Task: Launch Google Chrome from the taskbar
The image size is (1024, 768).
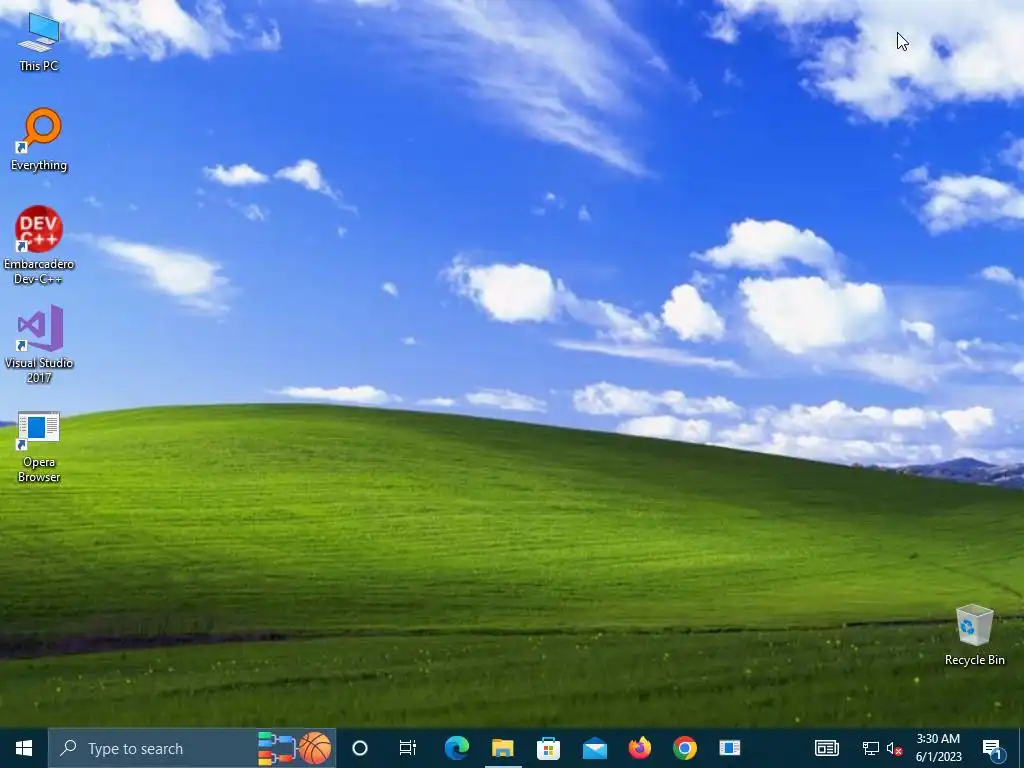Action: coord(684,748)
